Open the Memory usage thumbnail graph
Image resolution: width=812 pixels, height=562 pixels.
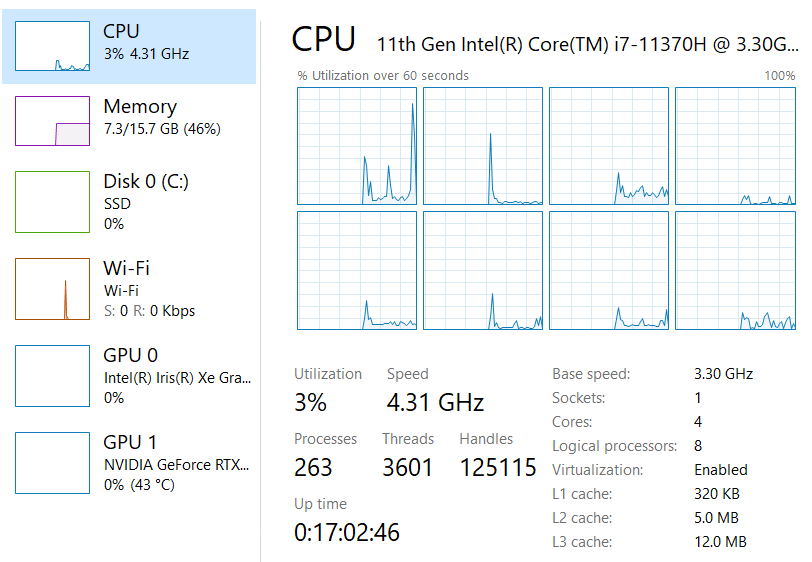(x=52, y=120)
